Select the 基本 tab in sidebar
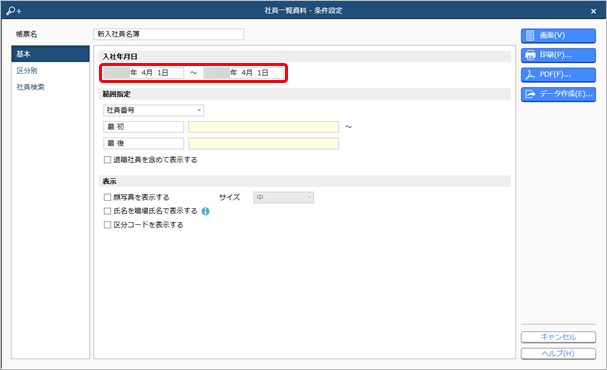 click(x=50, y=54)
